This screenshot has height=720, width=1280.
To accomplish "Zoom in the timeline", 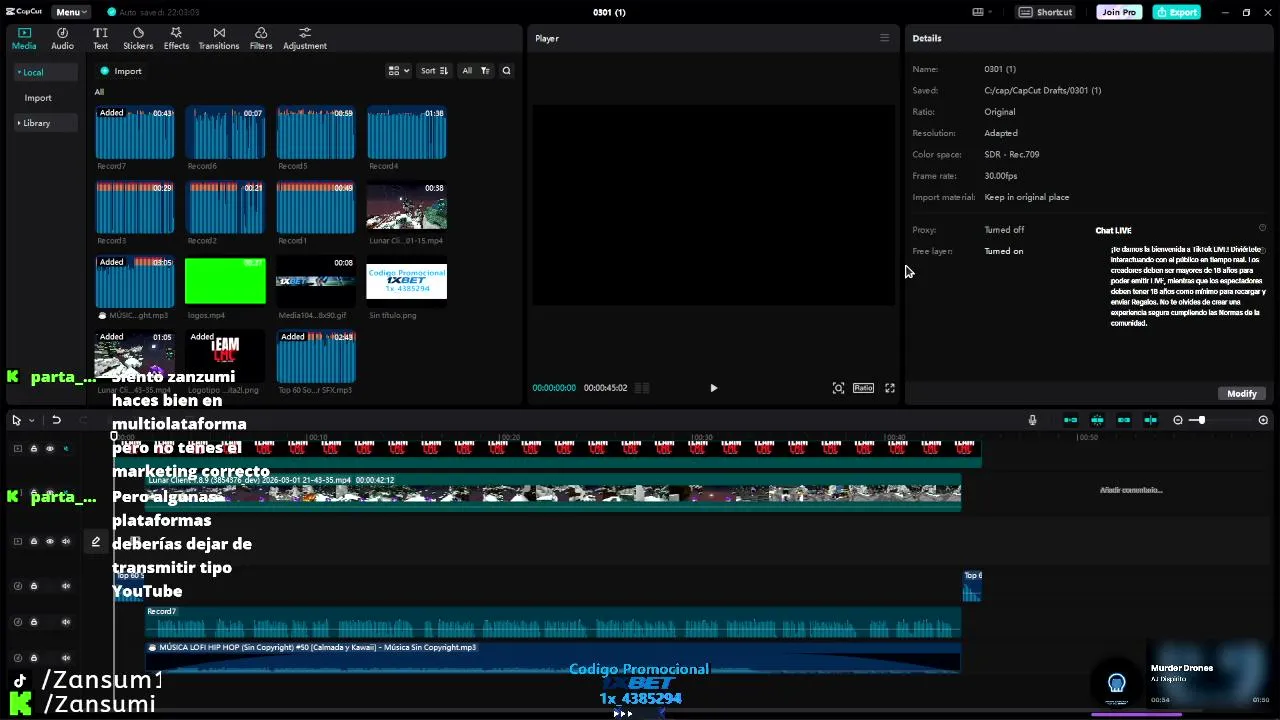I will pos(1263,420).
